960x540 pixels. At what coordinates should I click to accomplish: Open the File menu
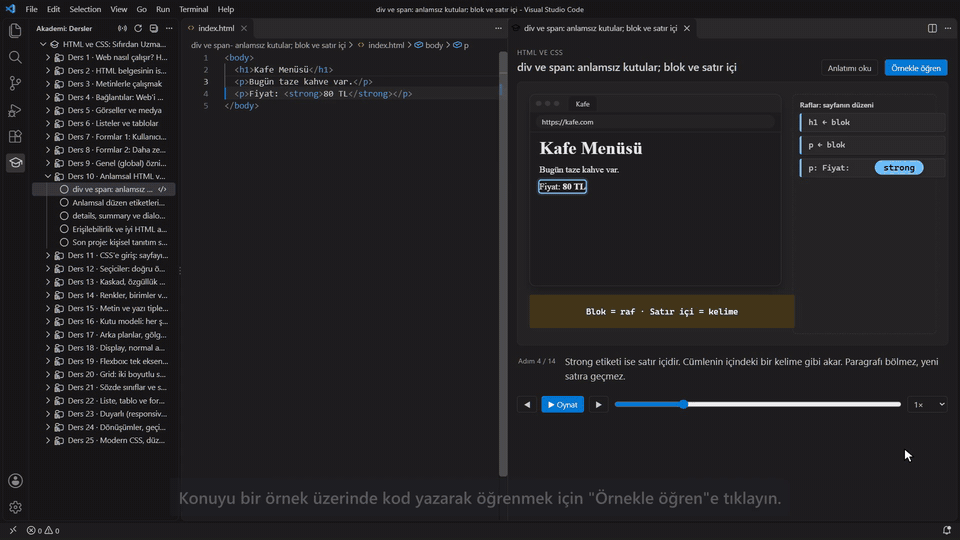point(31,9)
